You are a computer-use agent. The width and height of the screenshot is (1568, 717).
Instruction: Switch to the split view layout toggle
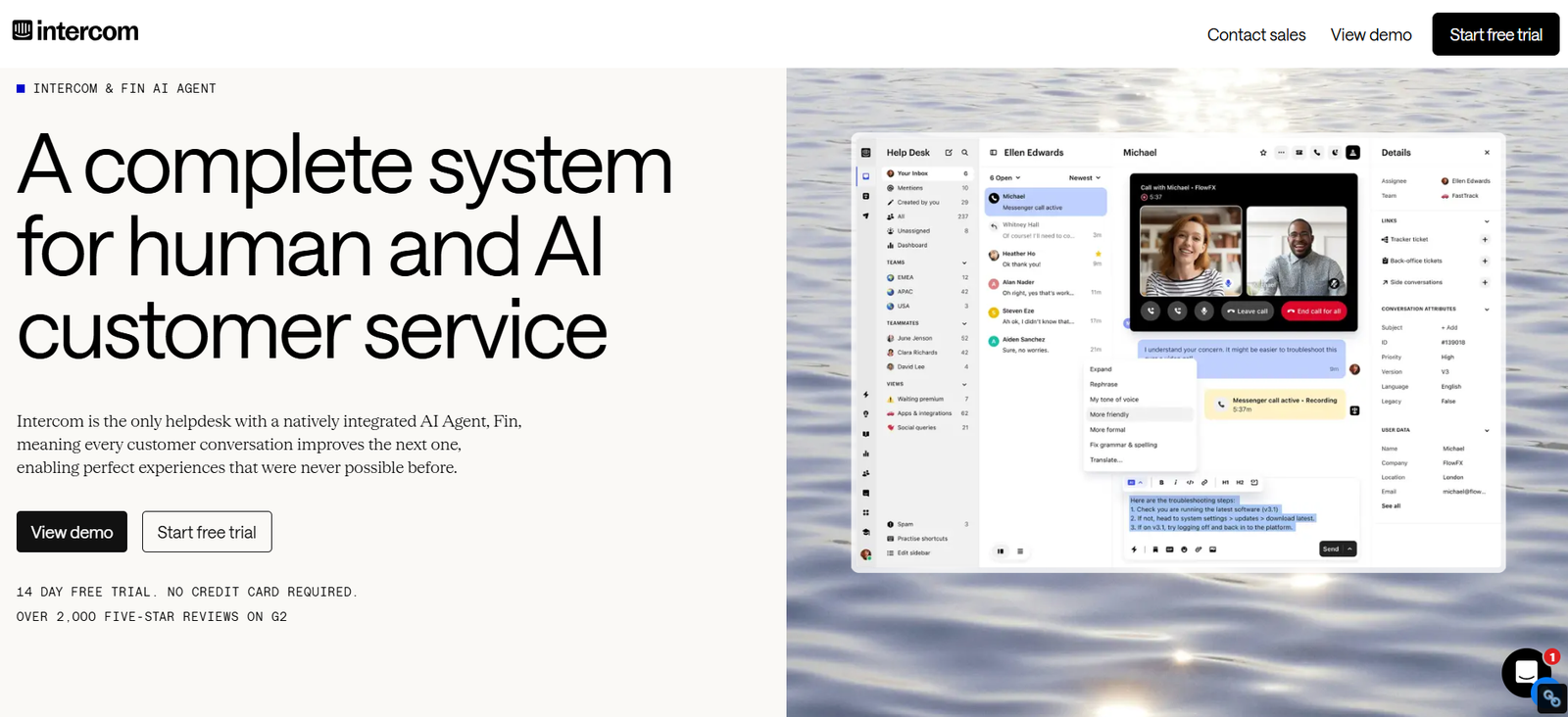point(1001,551)
